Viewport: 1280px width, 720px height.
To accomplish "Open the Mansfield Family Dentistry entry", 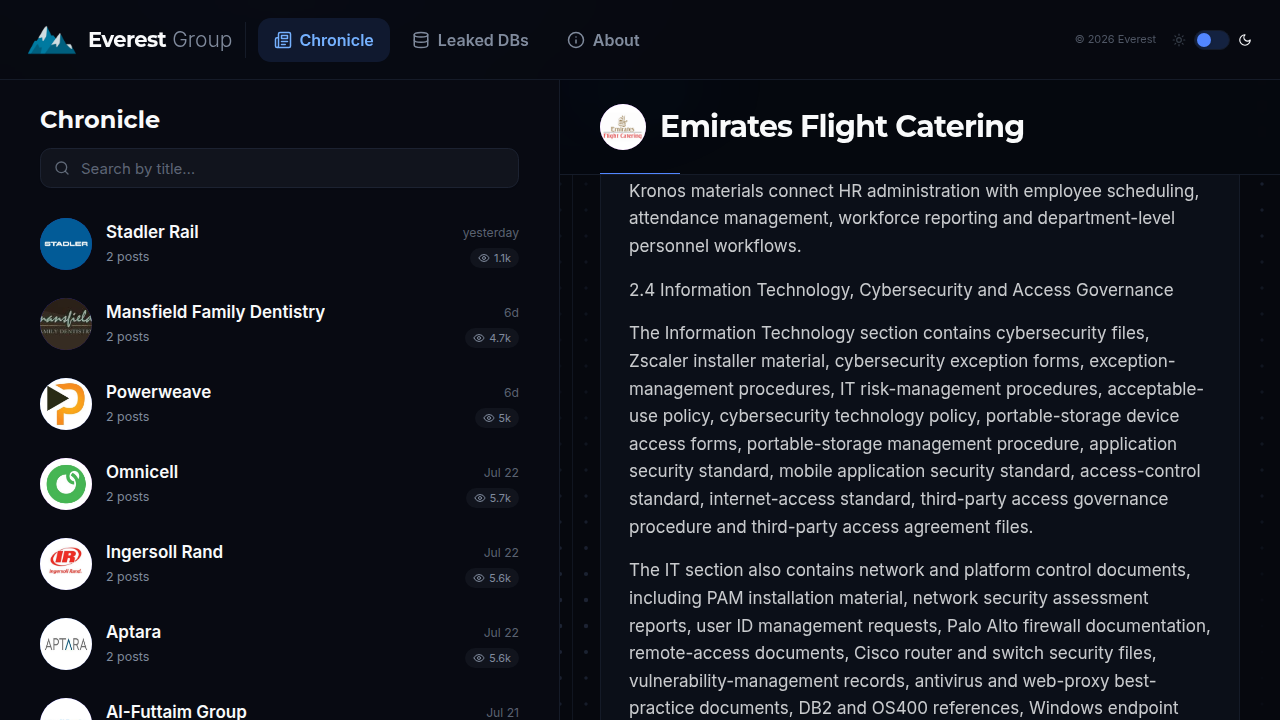I will point(279,324).
